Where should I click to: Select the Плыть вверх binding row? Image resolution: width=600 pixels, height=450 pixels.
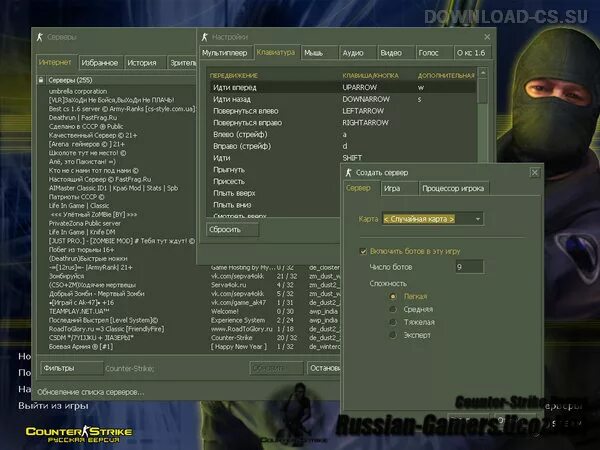coord(274,193)
